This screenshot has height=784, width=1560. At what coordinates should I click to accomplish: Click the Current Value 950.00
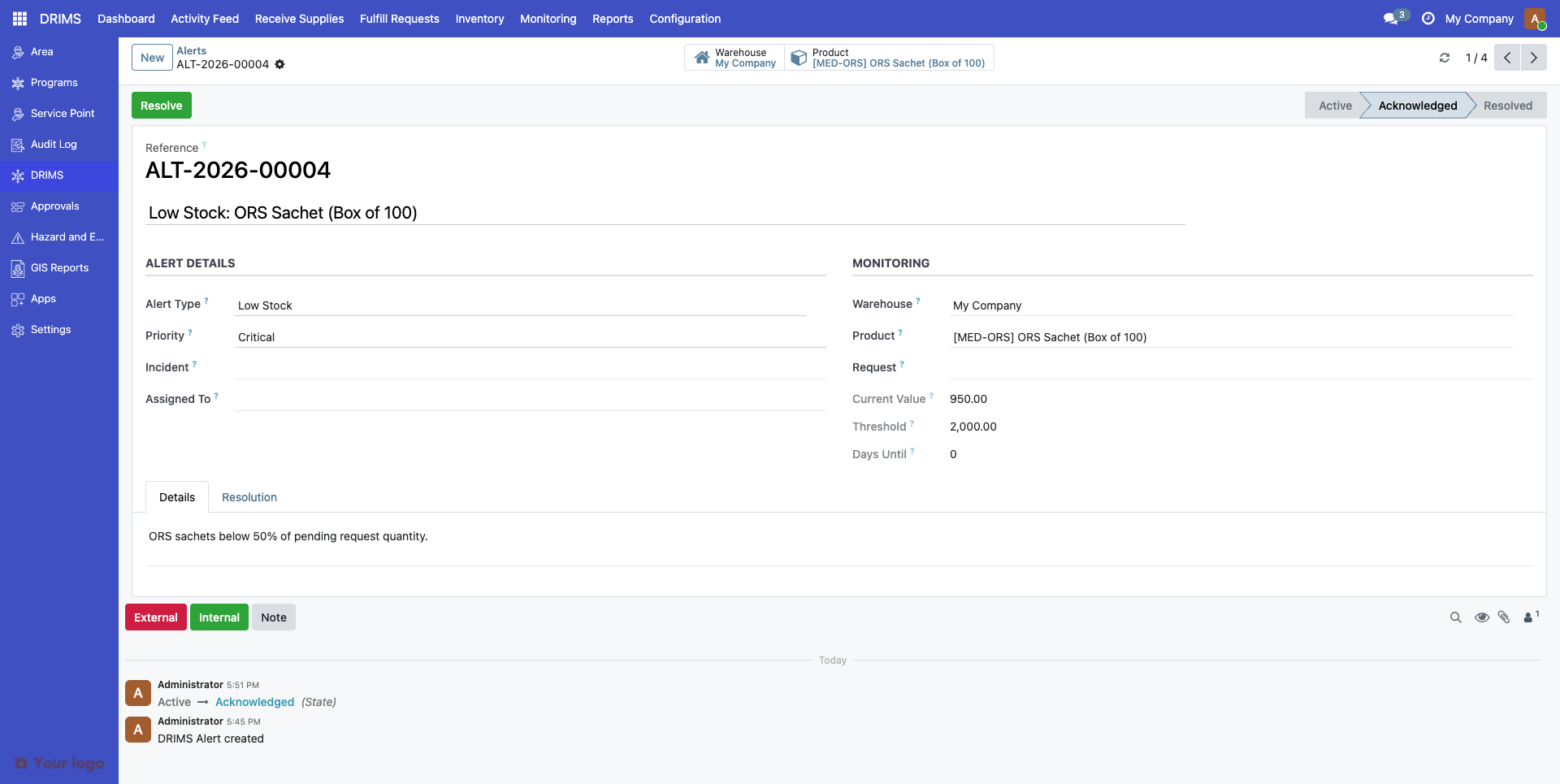click(968, 399)
